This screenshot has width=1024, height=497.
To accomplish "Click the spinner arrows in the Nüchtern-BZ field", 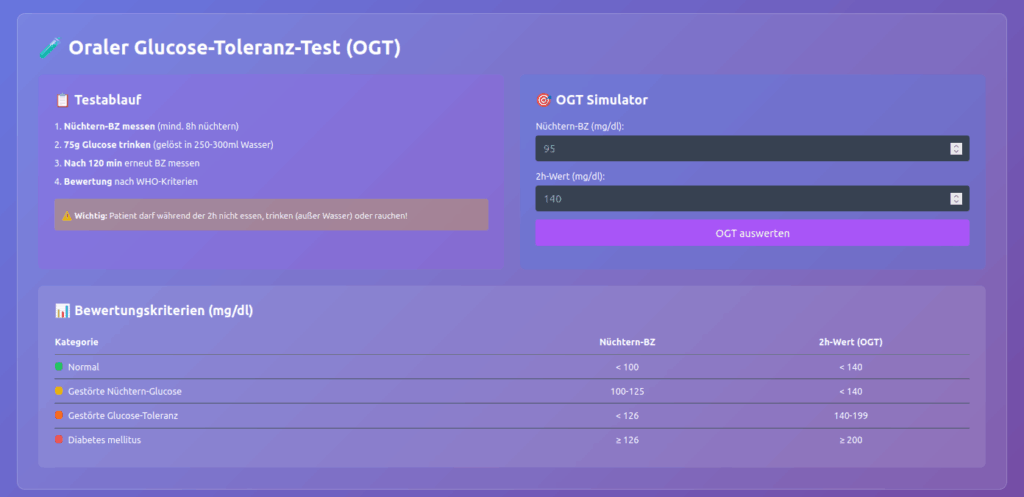I will coord(956,149).
